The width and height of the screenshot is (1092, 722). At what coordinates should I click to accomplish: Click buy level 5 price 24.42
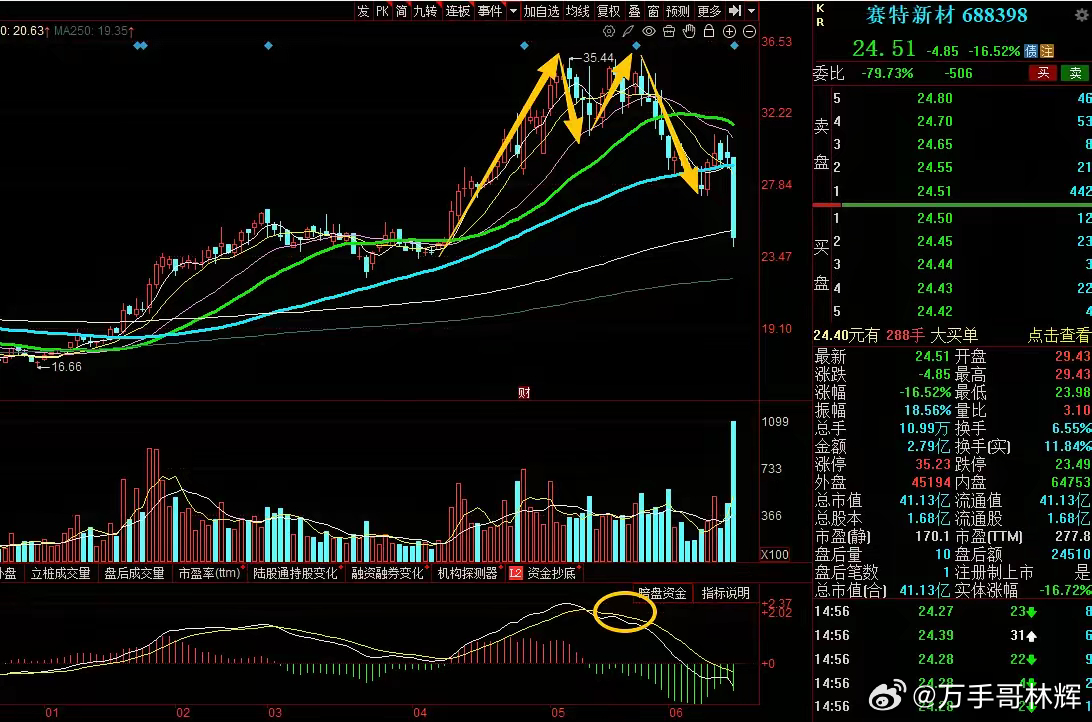[x=935, y=311]
